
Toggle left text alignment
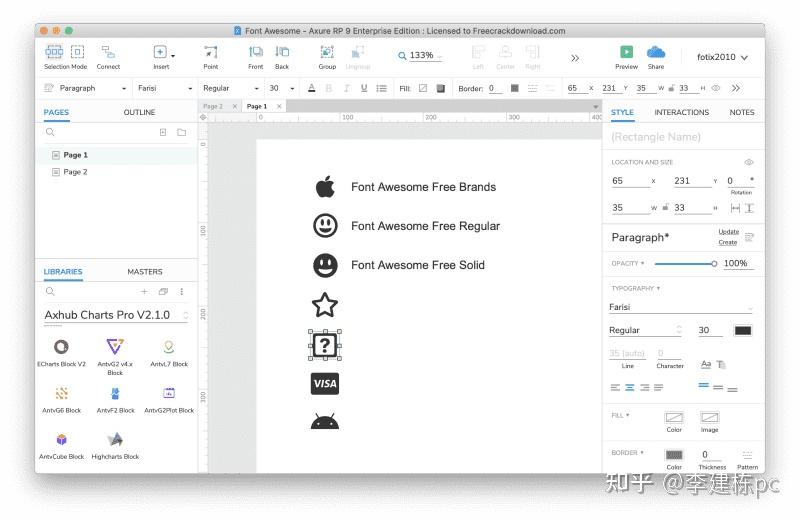point(615,388)
